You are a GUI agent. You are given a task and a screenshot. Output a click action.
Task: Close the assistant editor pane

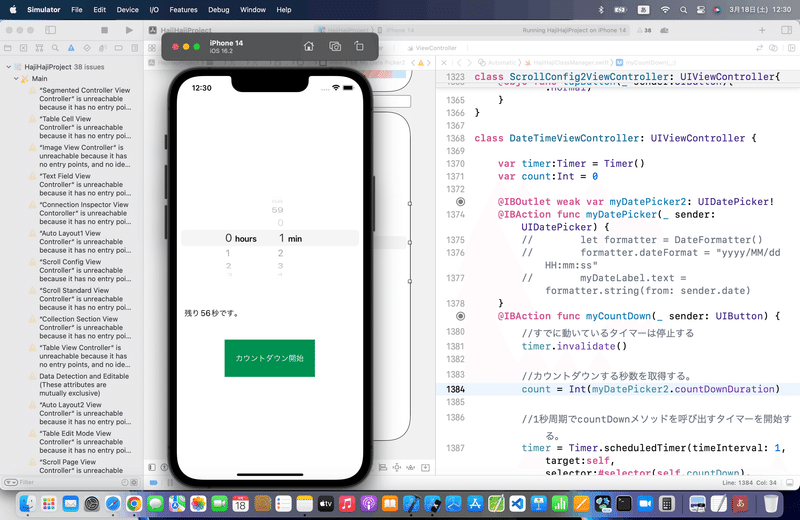(x=444, y=63)
